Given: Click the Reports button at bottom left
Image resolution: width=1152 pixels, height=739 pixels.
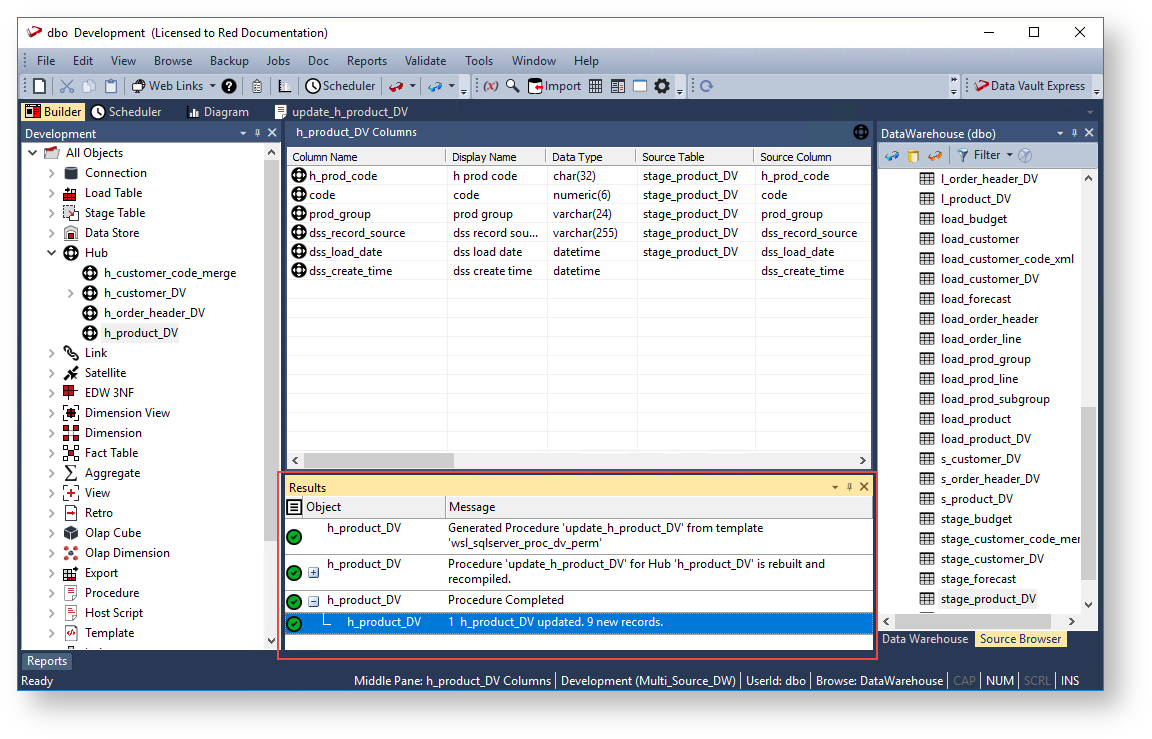Looking at the screenshot, I should 47,661.
